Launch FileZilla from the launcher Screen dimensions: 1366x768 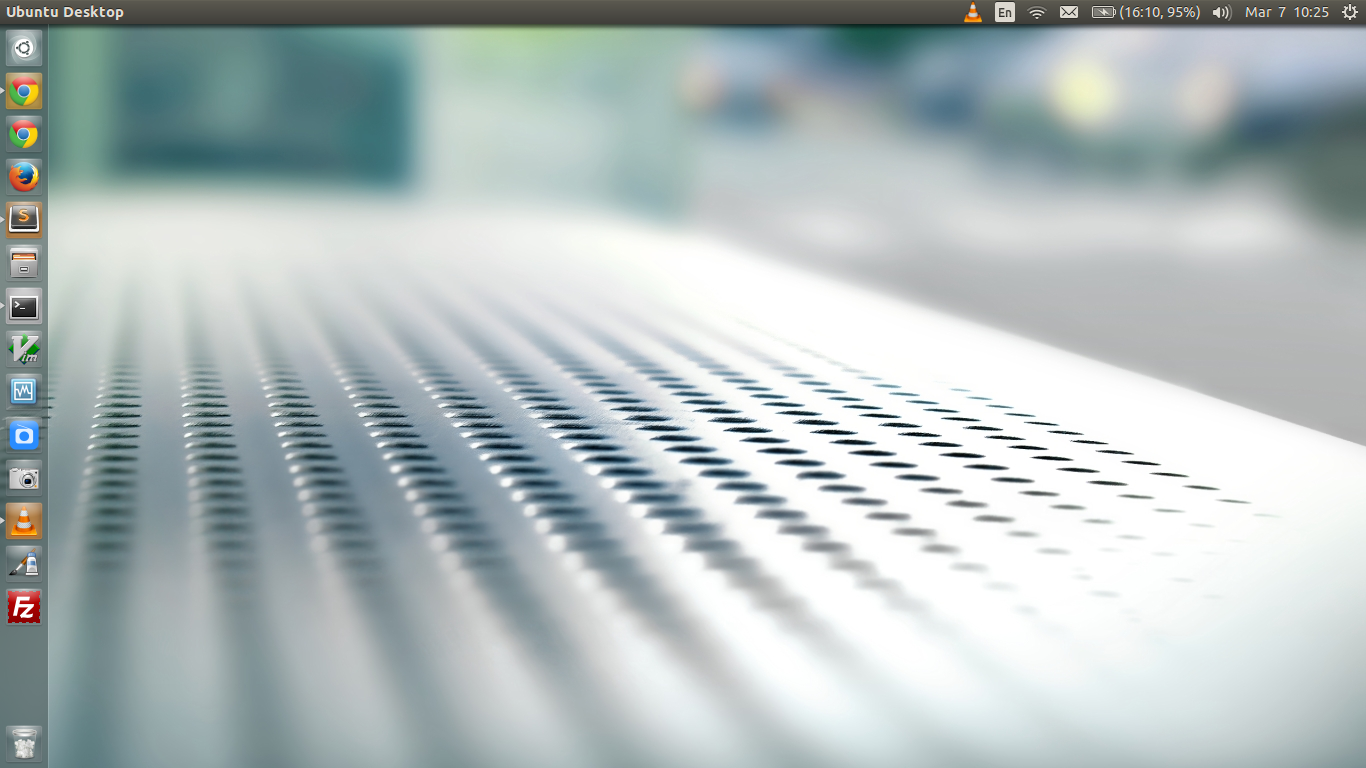click(24, 607)
